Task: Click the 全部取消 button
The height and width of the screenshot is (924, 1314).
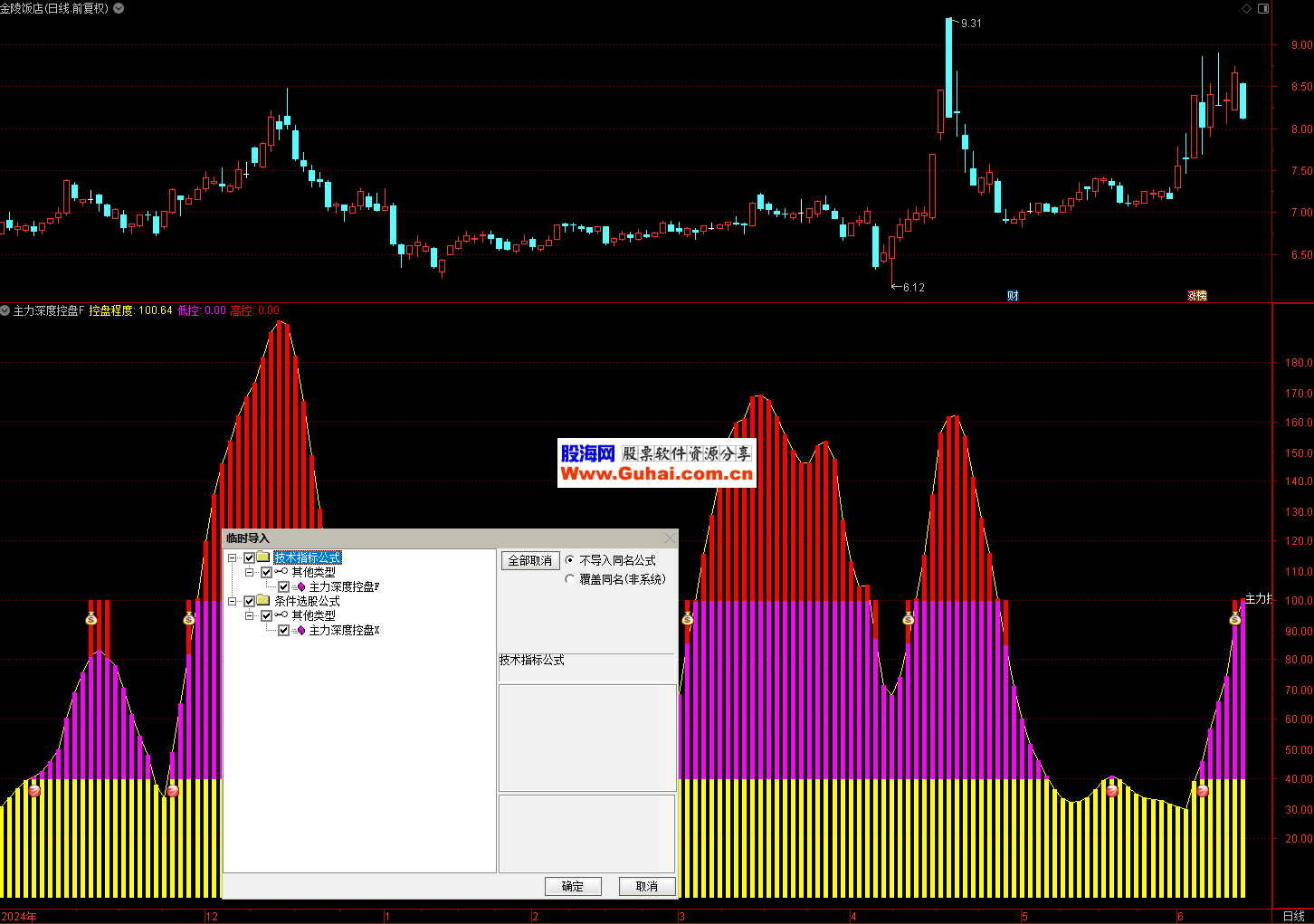Action: [530, 560]
